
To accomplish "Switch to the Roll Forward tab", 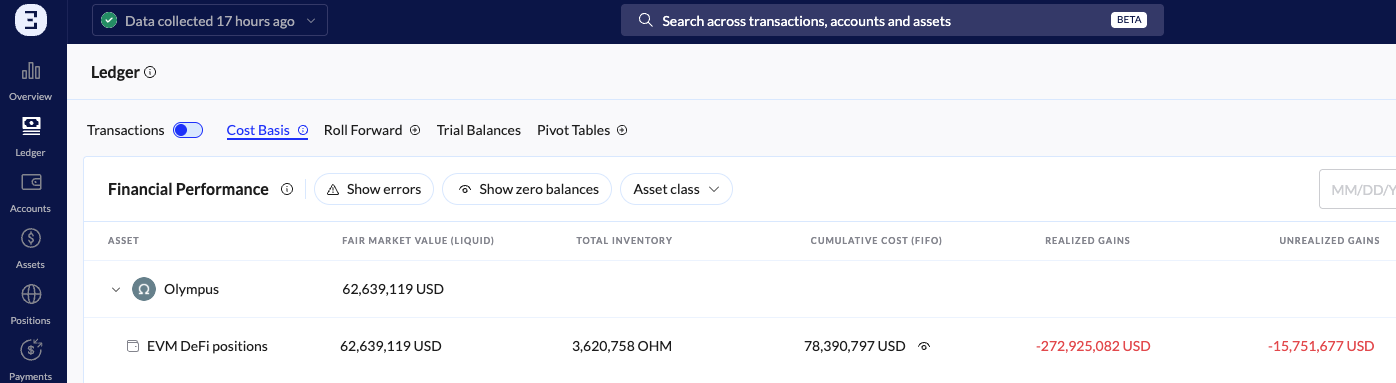I will pos(363,130).
